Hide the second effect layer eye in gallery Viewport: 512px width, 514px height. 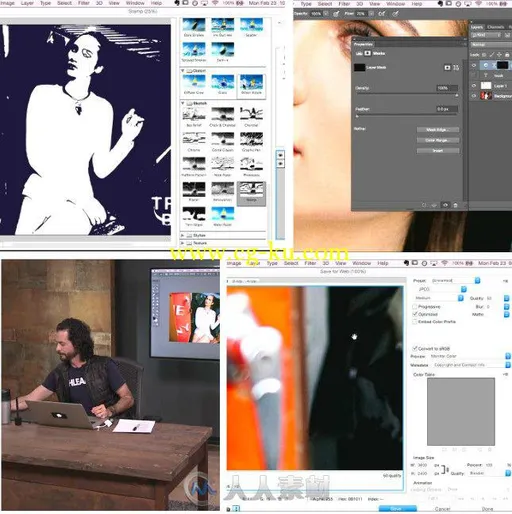pyautogui.click(x=280, y=163)
